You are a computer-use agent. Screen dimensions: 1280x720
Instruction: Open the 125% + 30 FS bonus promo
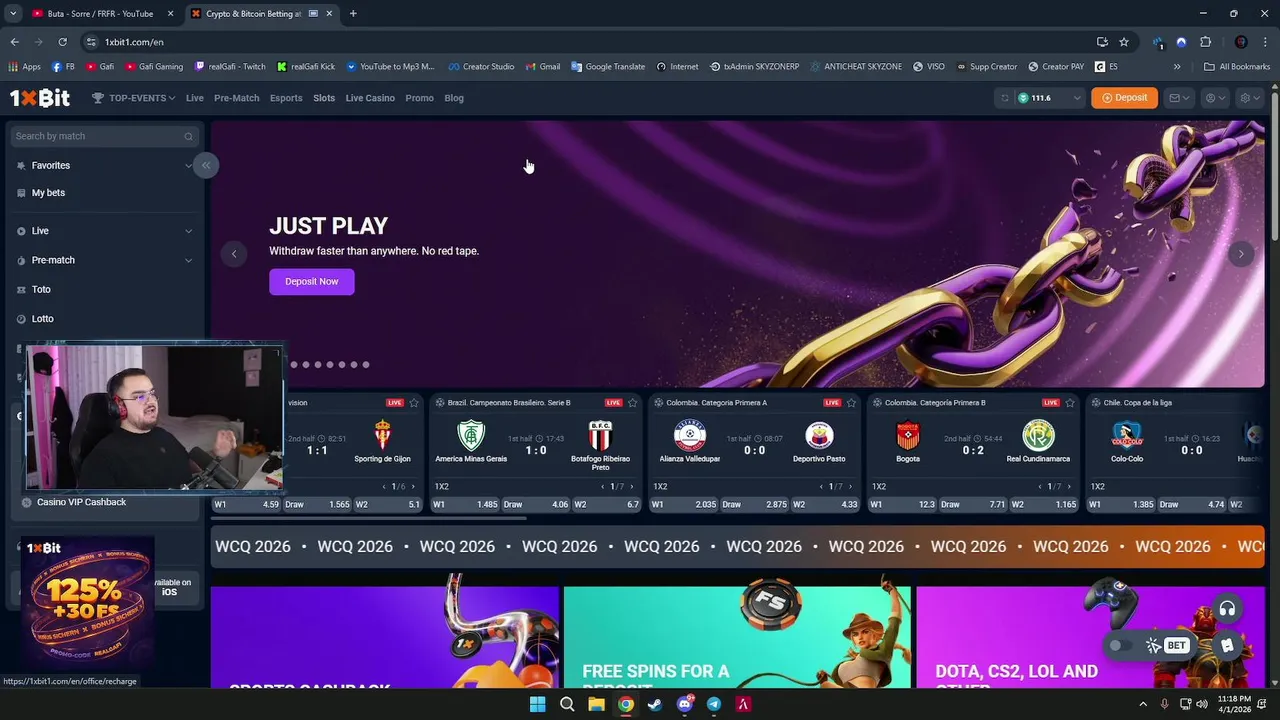point(88,603)
